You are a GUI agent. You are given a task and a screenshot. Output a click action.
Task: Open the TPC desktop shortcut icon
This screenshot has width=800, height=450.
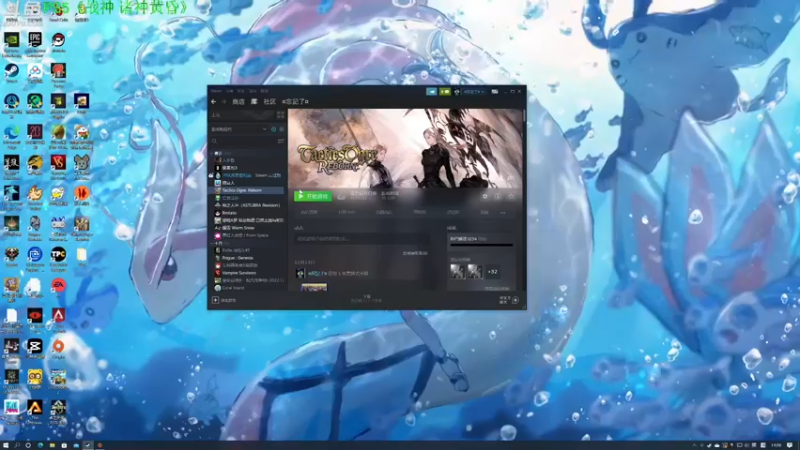click(x=58, y=256)
